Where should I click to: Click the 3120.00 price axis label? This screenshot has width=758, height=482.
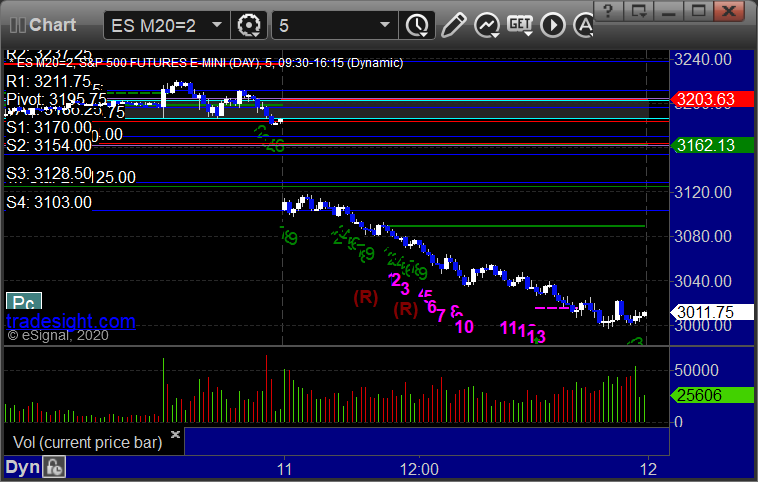coord(703,192)
